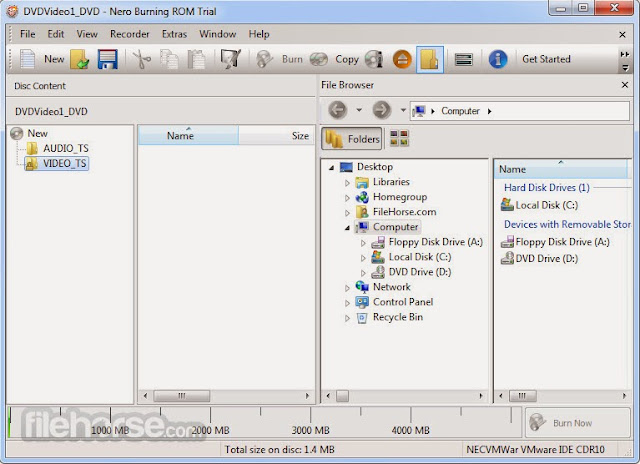Collapse the Computer tree node
640x464 pixels.
coord(347,228)
